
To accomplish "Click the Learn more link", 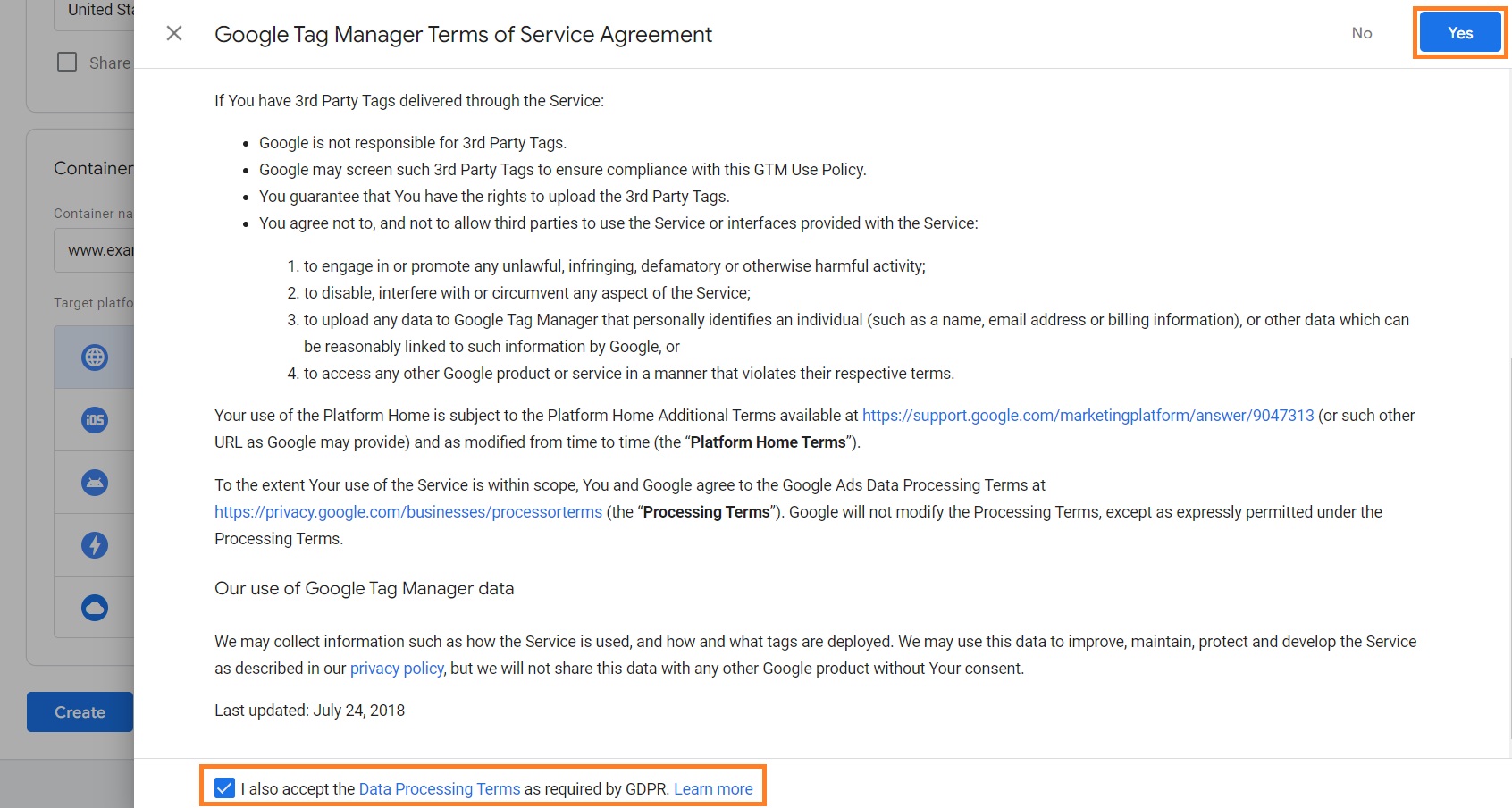I will pos(712,788).
